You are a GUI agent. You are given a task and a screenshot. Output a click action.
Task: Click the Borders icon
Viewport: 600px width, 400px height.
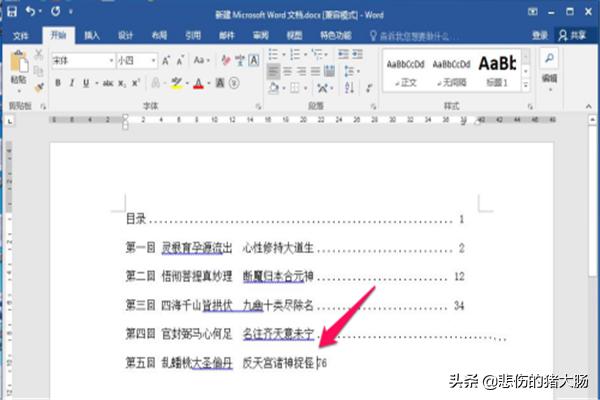coord(295,88)
